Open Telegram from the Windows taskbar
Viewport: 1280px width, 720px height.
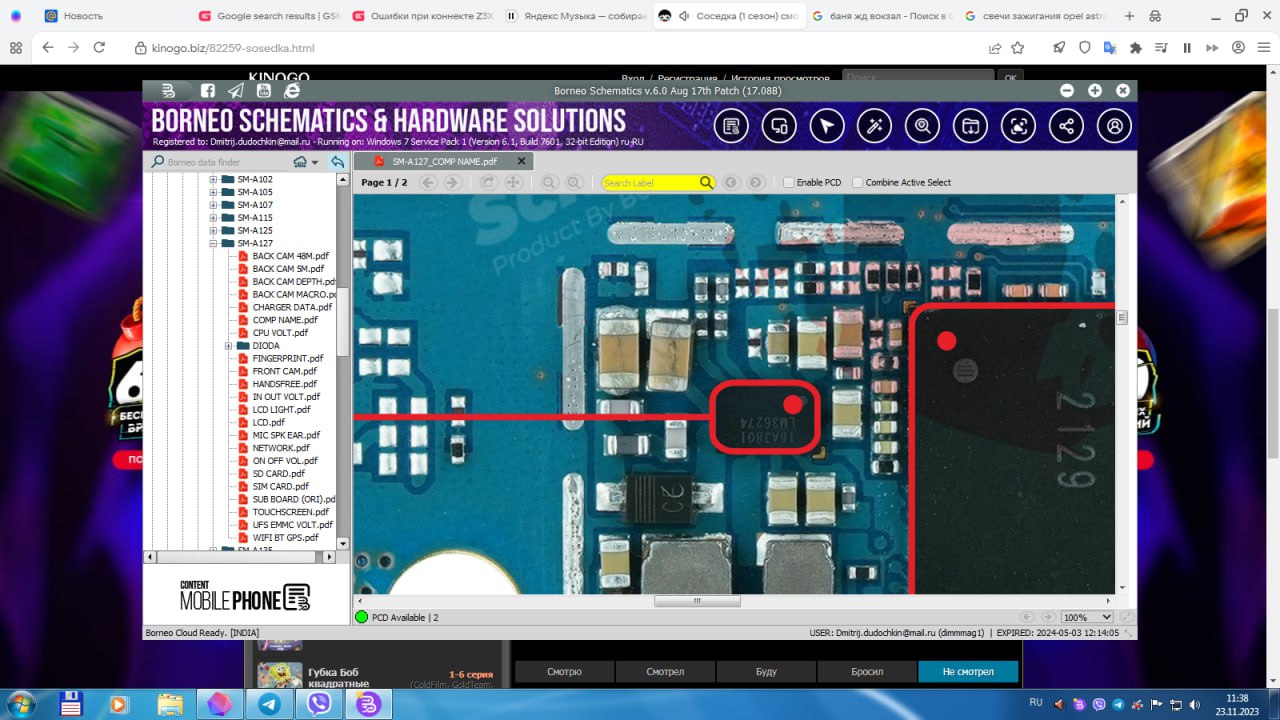[x=269, y=704]
